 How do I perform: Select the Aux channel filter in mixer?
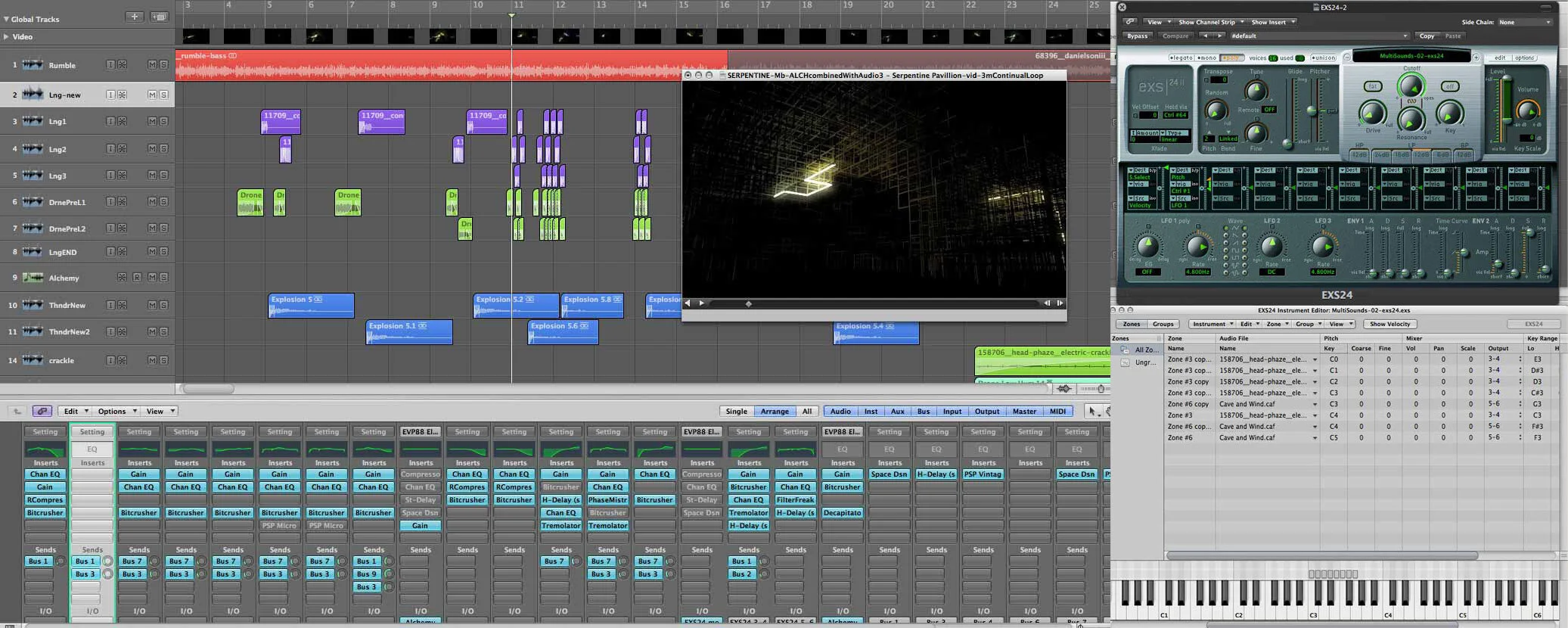pyautogui.click(x=897, y=411)
